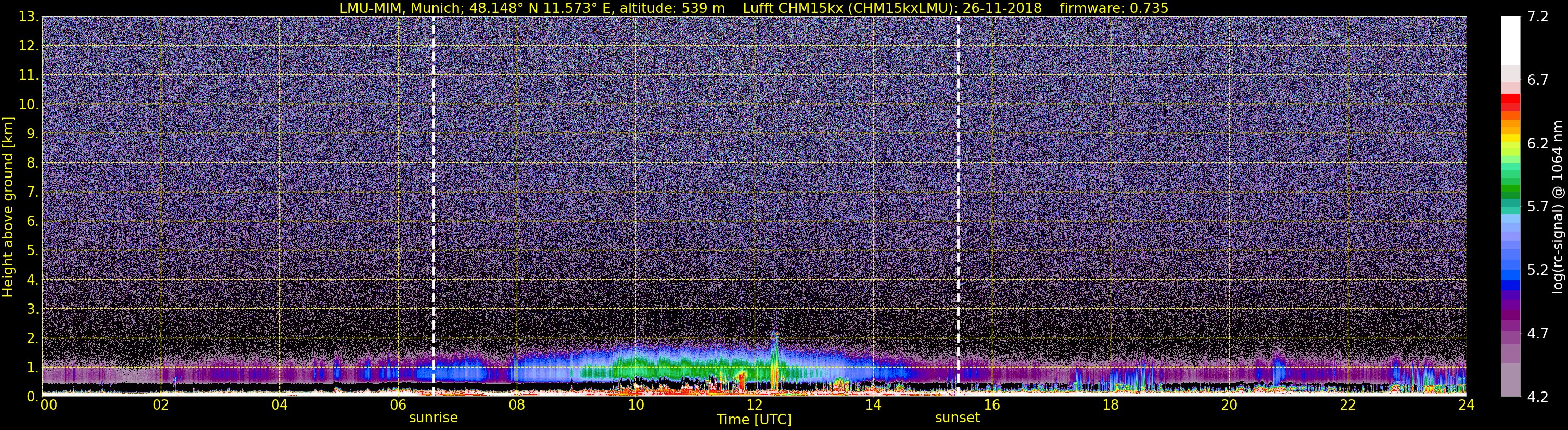Viewport: 1568px width, 430px height.
Task: Click the white dashed sunset marker line
Action: point(958,207)
